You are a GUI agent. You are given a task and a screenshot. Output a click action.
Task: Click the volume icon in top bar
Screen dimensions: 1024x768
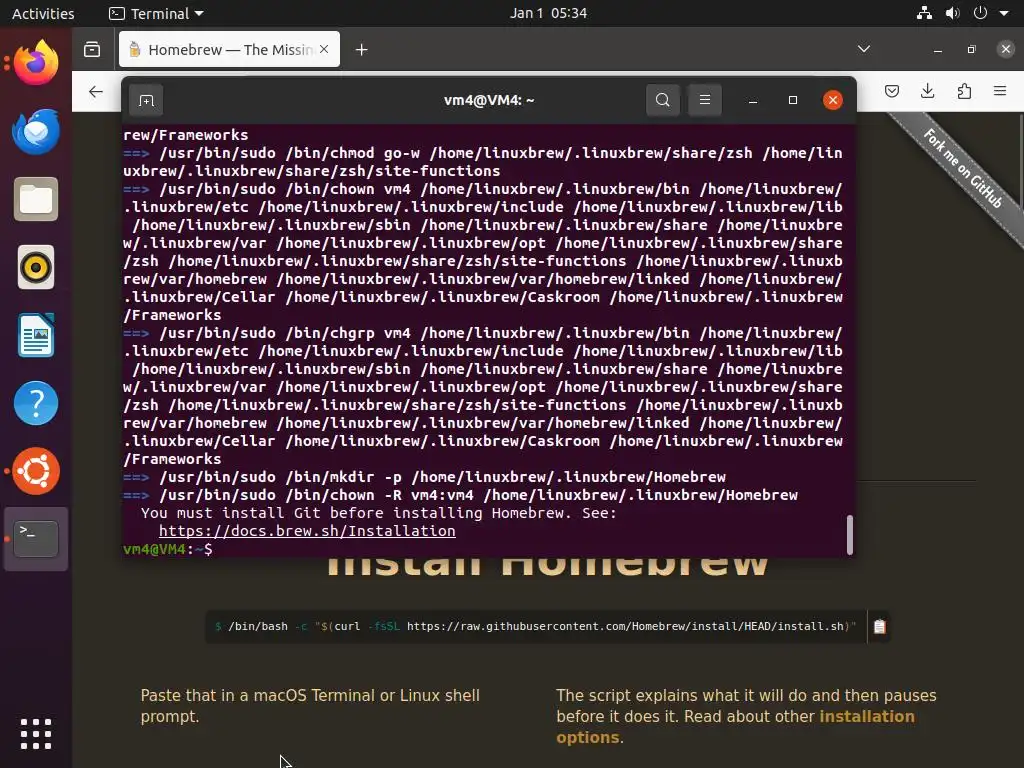952,13
